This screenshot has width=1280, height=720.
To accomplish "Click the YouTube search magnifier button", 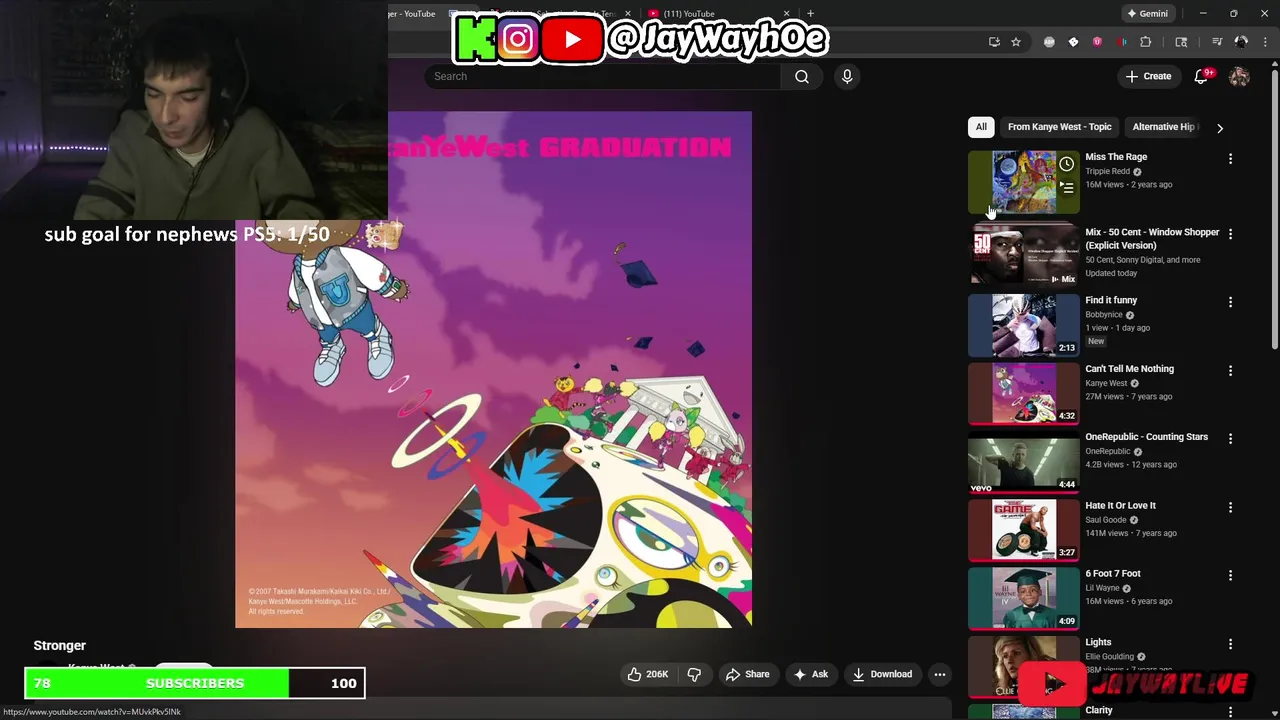I will pos(801,76).
